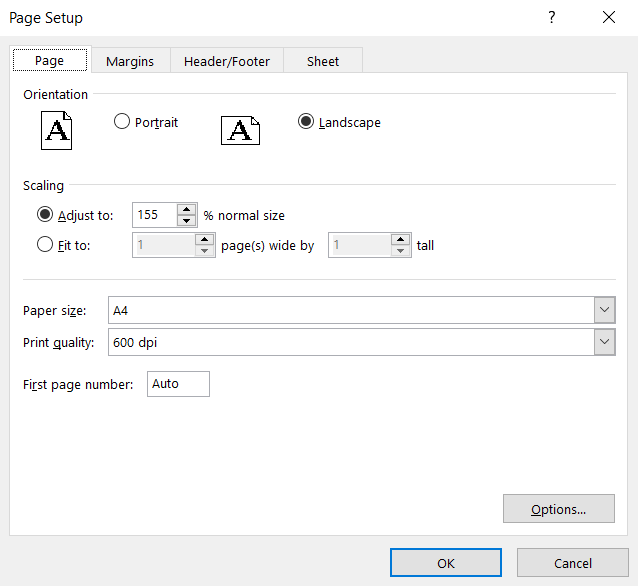Decrease the Adjust to percentage with down arrow

tap(186, 221)
